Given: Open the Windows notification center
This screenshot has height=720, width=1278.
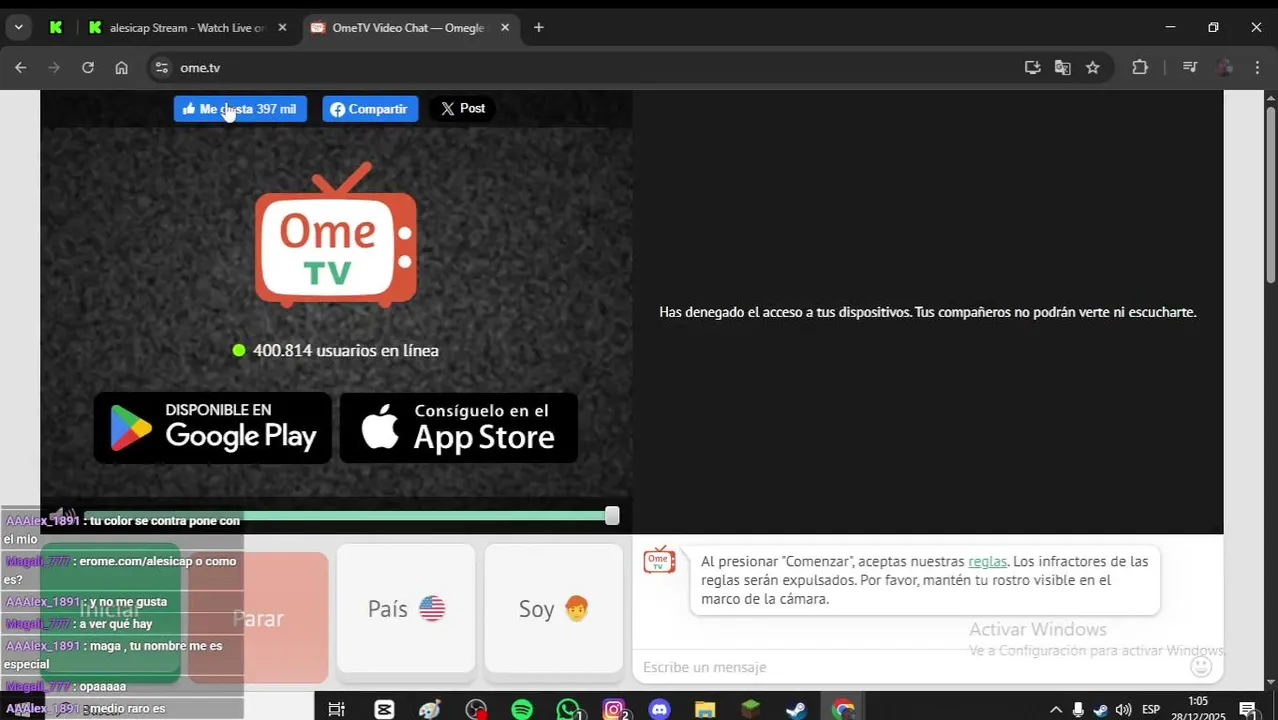Looking at the screenshot, I should 1248,710.
